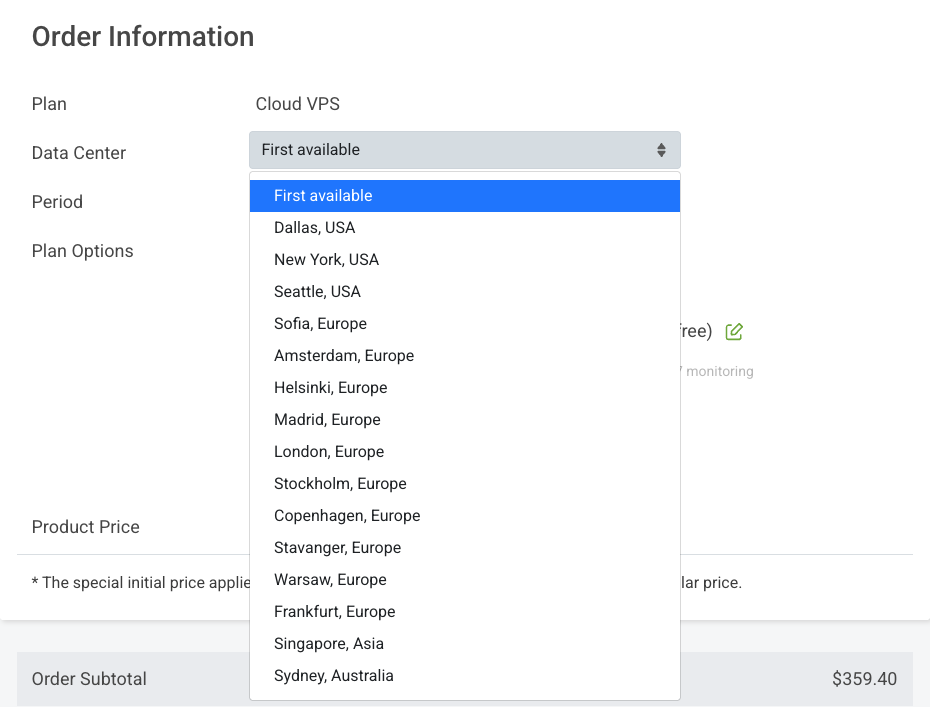Viewport: 930px width, 707px height.
Task: Click the Order Information heading
Action: pyautogui.click(x=143, y=37)
